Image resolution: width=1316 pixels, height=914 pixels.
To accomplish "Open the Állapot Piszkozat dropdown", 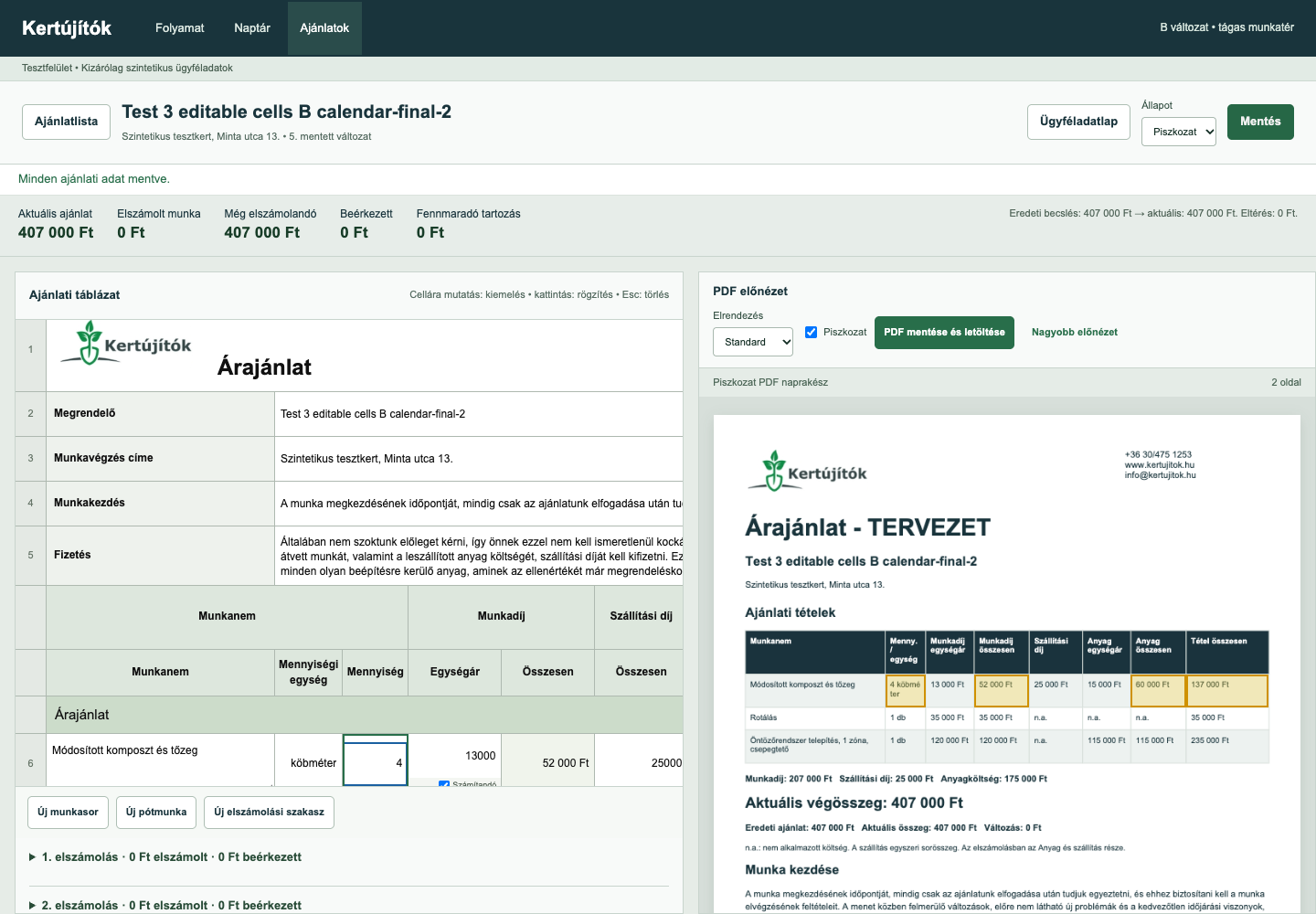I will 1179,132.
